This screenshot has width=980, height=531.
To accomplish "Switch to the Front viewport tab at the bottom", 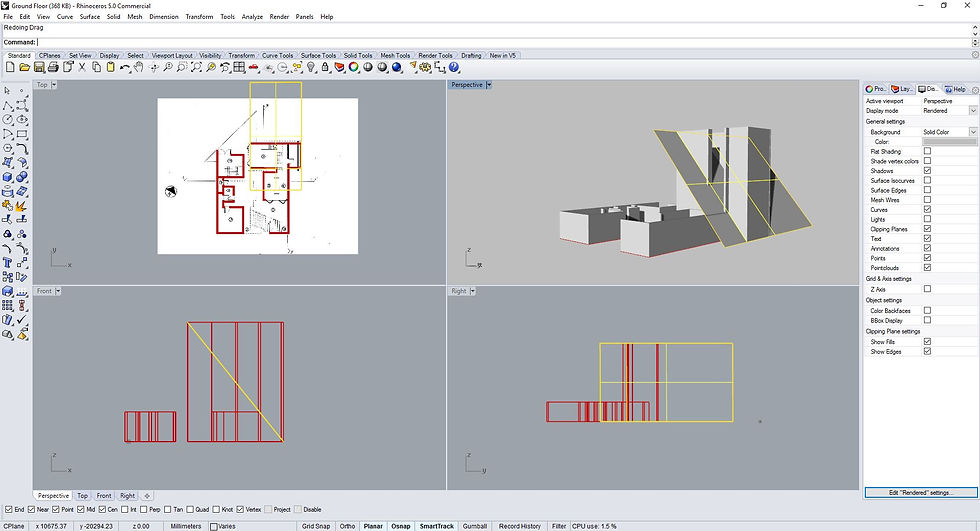I will tap(104, 495).
